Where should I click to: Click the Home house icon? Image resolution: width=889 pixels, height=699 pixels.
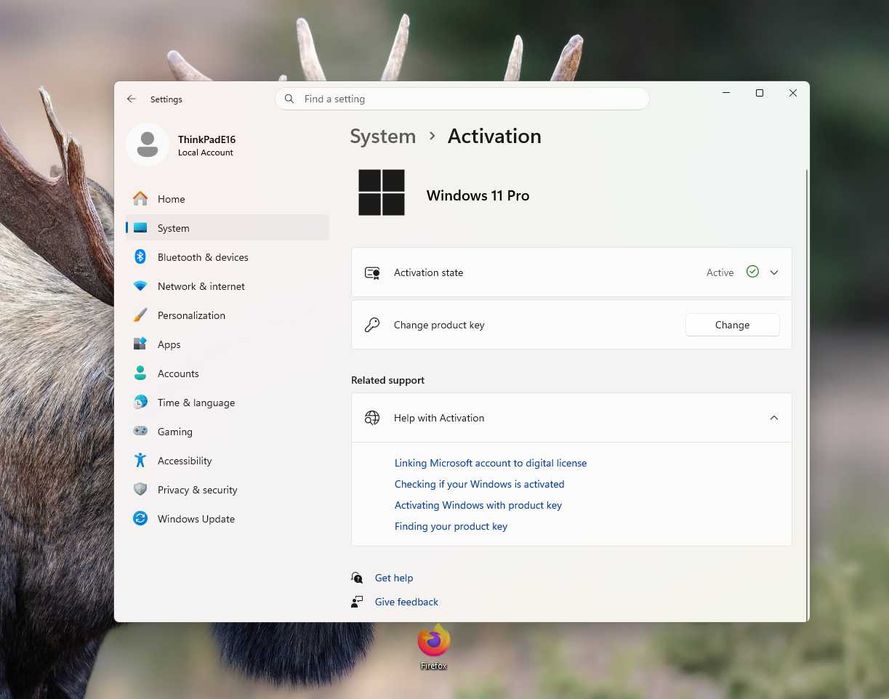(x=140, y=198)
